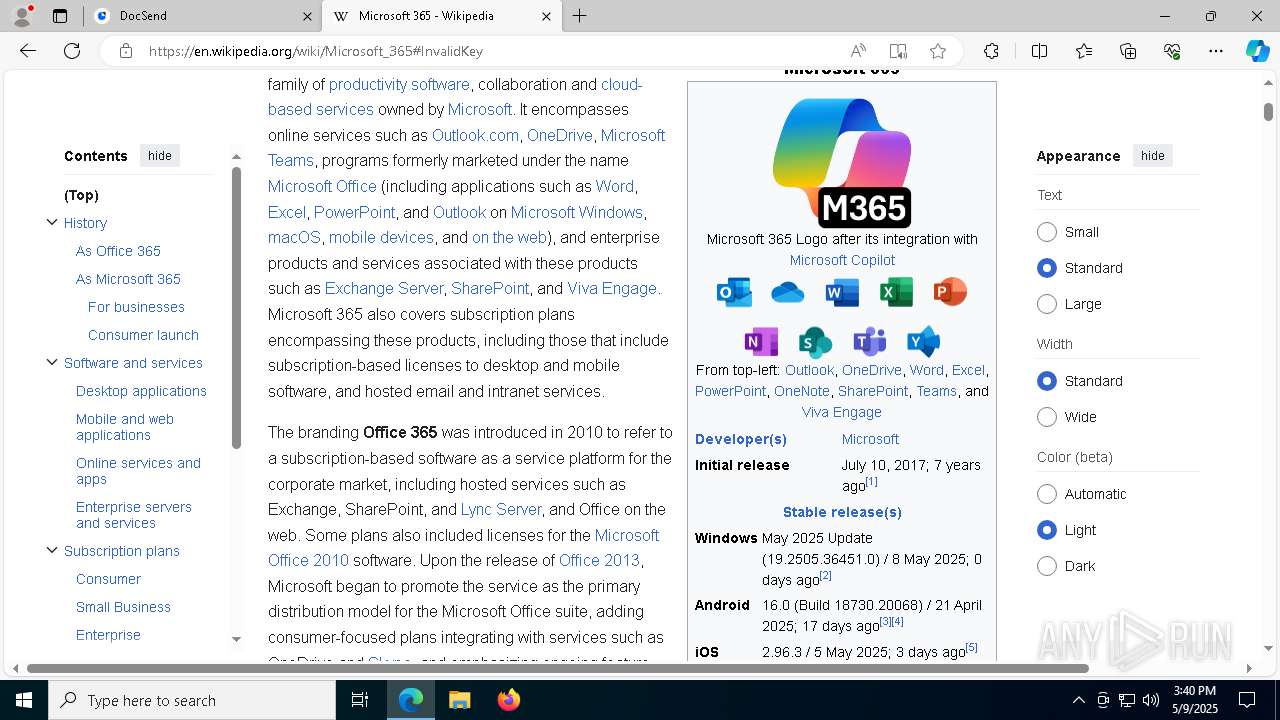The height and width of the screenshot is (720, 1280).
Task: Jump to Enterprise servers and services
Action: (134, 515)
